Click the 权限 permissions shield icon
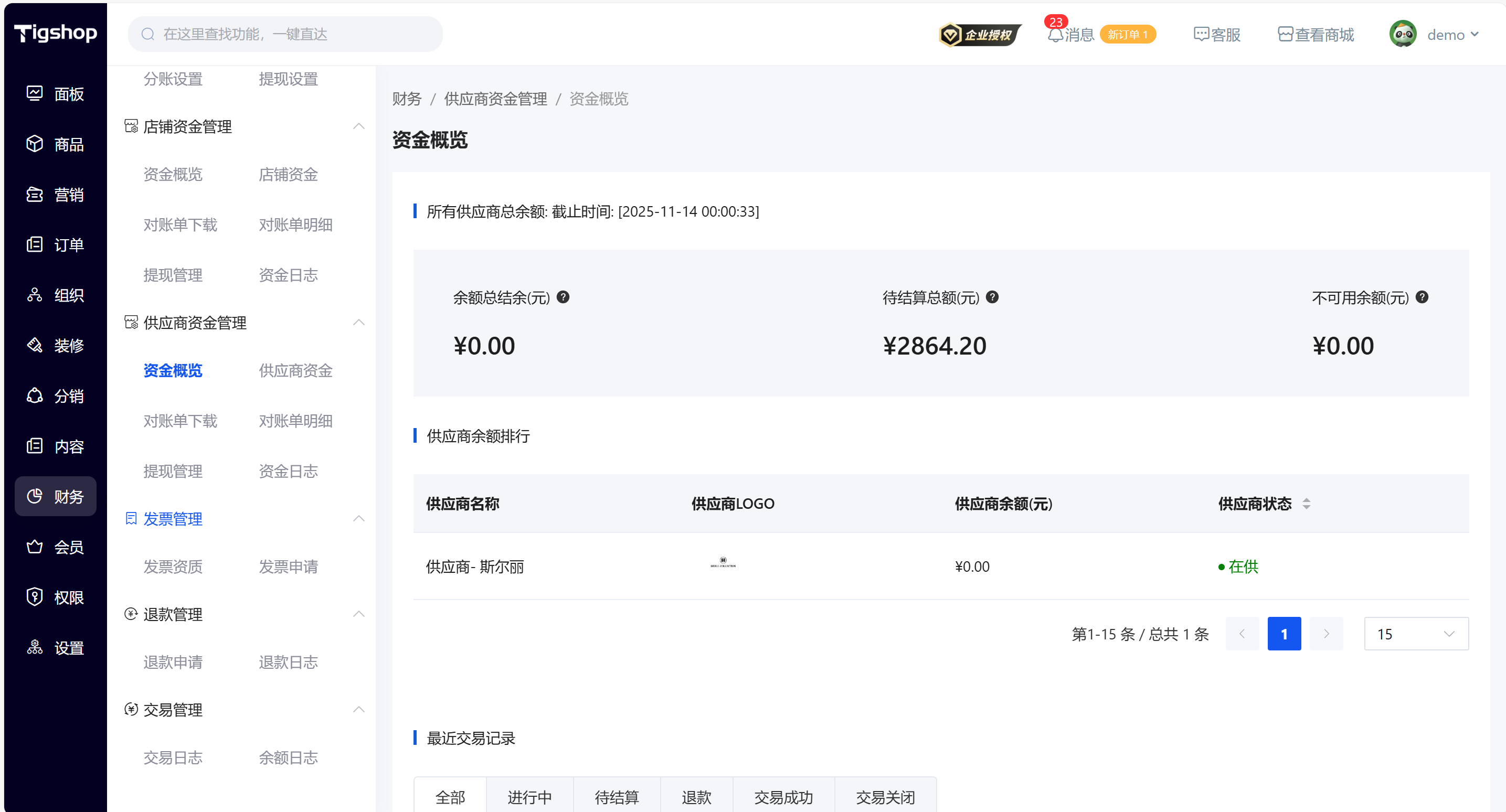 point(35,597)
